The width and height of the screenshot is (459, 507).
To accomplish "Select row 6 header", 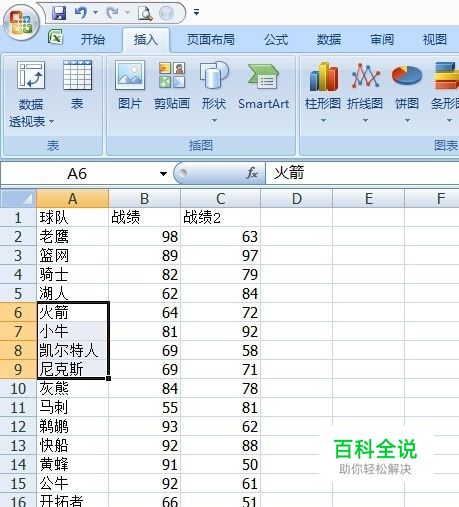I will click(x=18, y=313).
